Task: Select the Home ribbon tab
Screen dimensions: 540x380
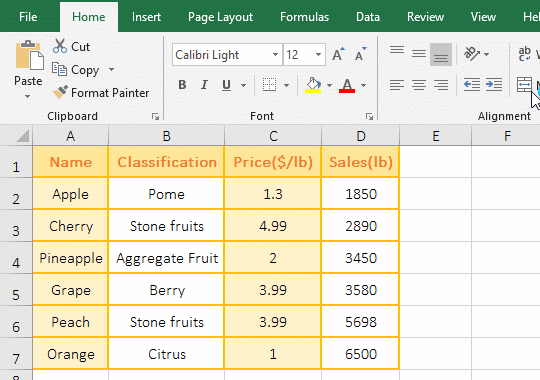Action: 89,17
